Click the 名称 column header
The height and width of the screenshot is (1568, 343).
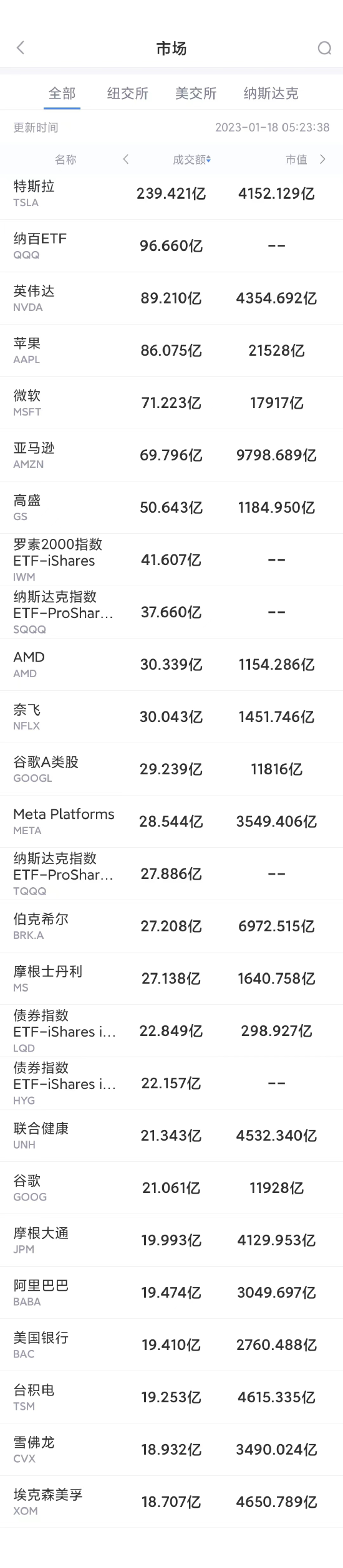(x=65, y=159)
